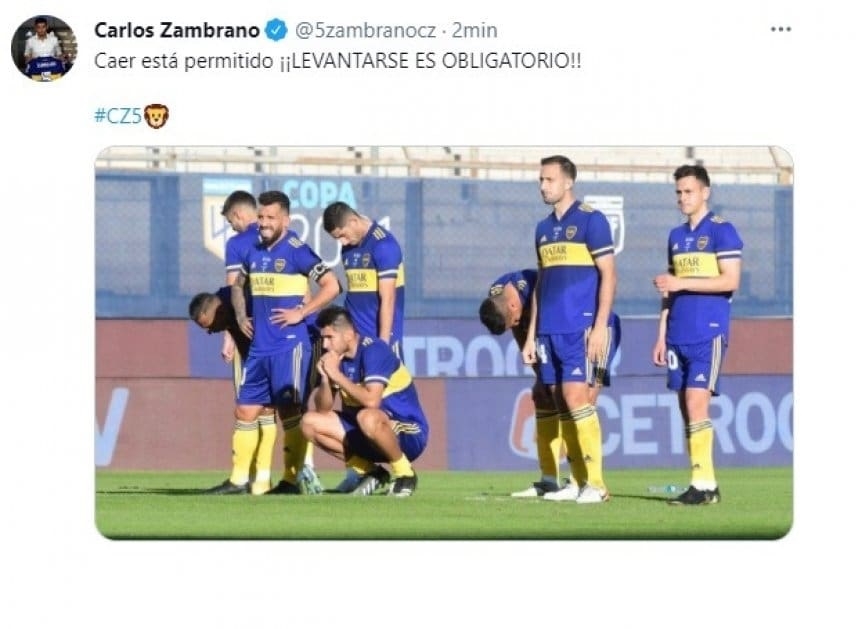Click the 'Caer está permitido' tweet text
862x629 pixels.
click(x=184, y=60)
